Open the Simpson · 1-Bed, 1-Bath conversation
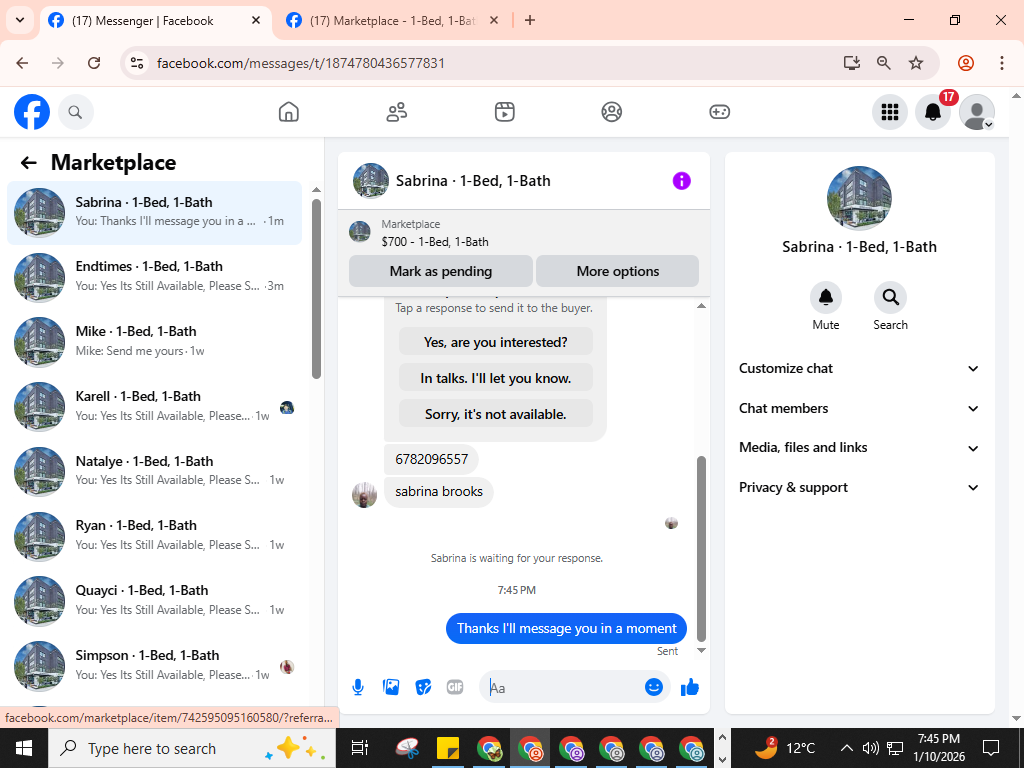This screenshot has height=768, width=1024. [155, 665]
